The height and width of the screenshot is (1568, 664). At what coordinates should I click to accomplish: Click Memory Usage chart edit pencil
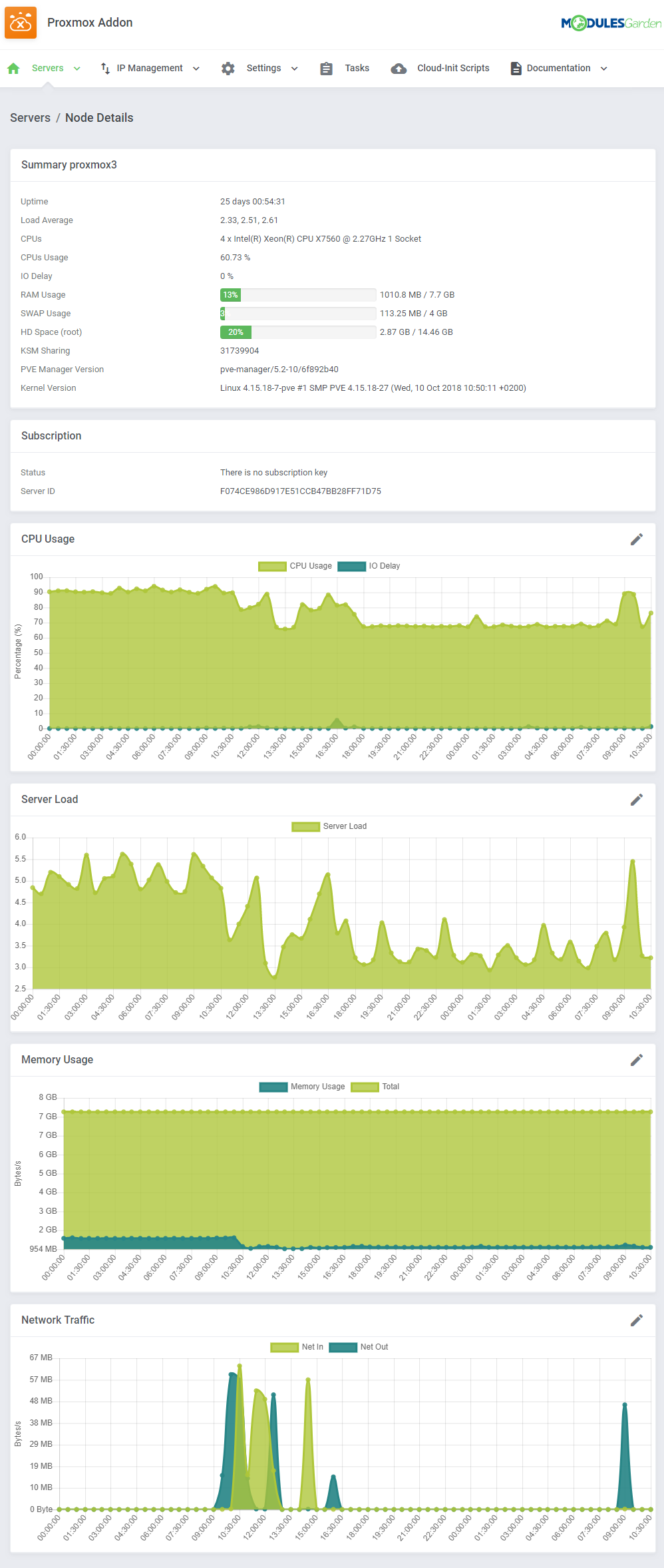(636, 1060)
